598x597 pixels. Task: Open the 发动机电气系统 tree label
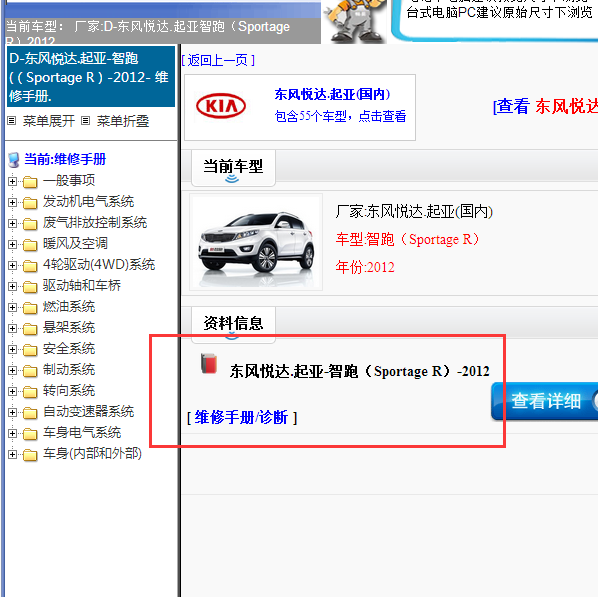(88, 201)
